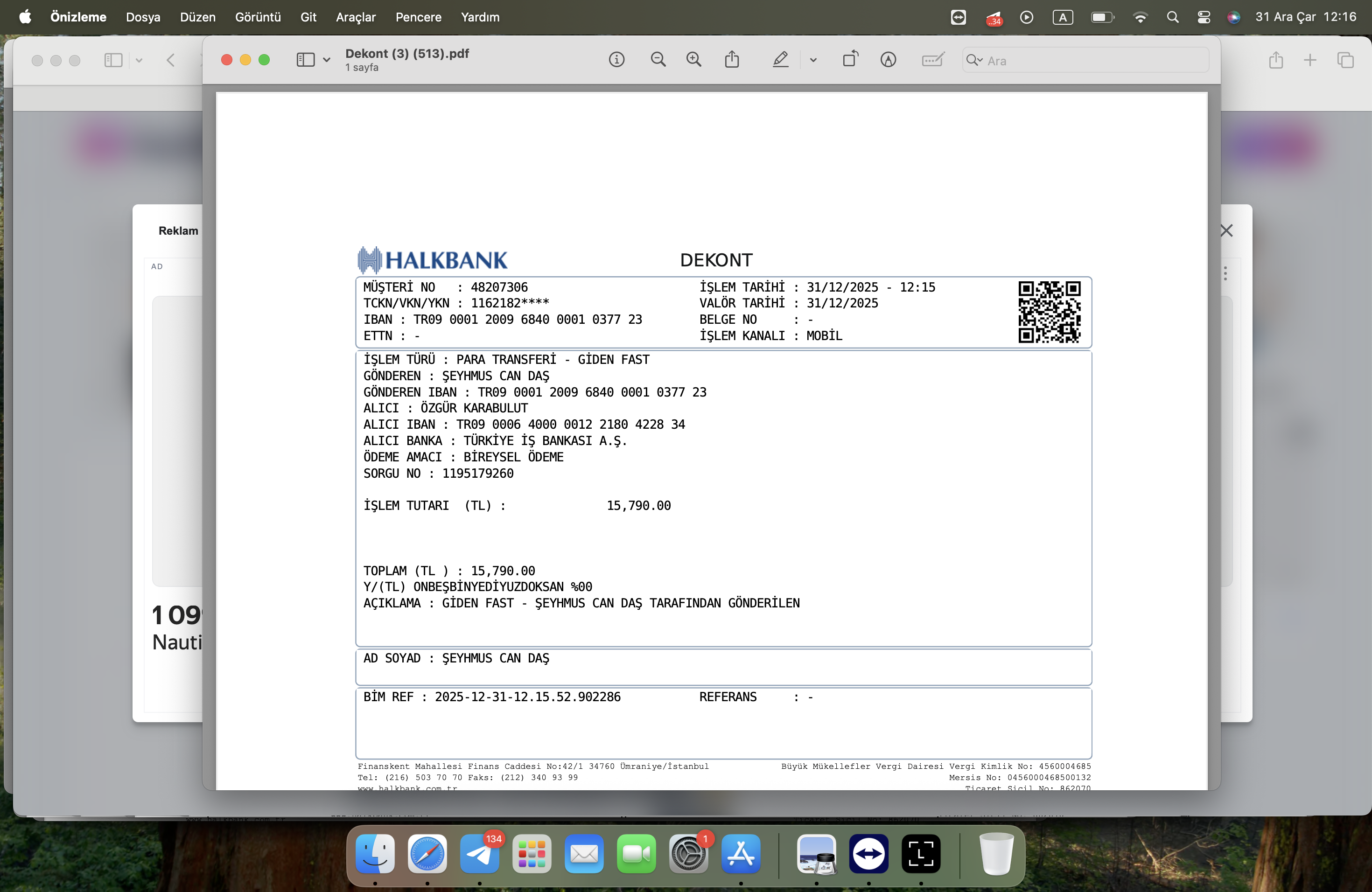Viewport: 1372px width, 892px height.
Task: Show tab overview in background Safari
Action: 1345,60
